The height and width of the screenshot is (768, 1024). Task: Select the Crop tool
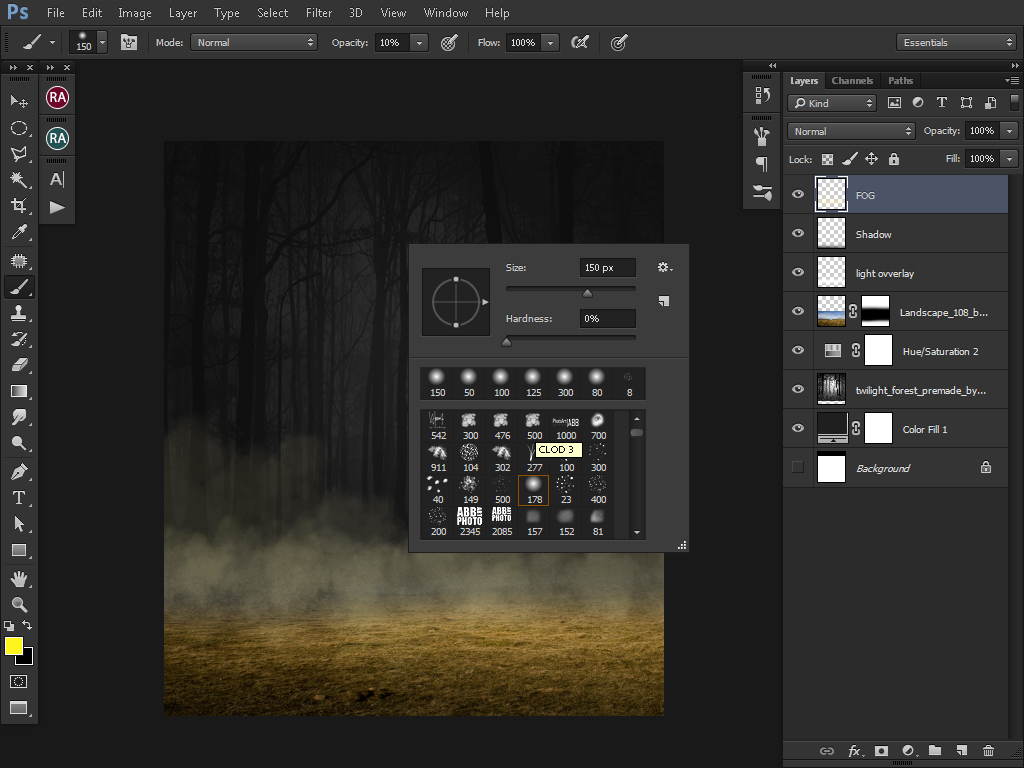[18, 206]
